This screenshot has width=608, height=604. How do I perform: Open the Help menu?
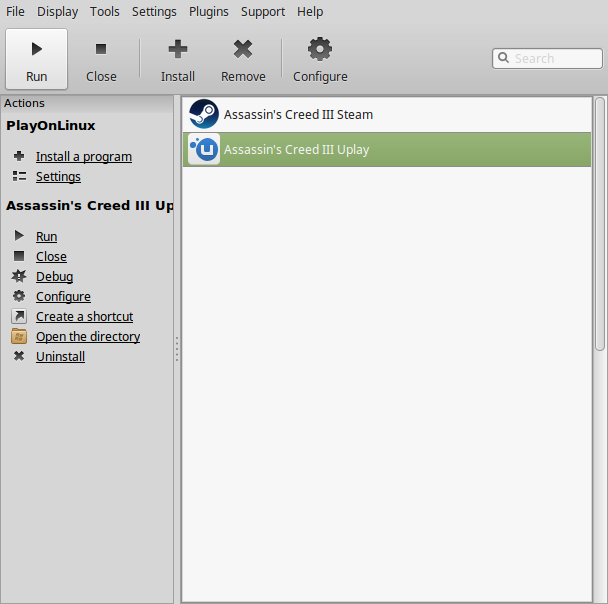tap(310, 12)
